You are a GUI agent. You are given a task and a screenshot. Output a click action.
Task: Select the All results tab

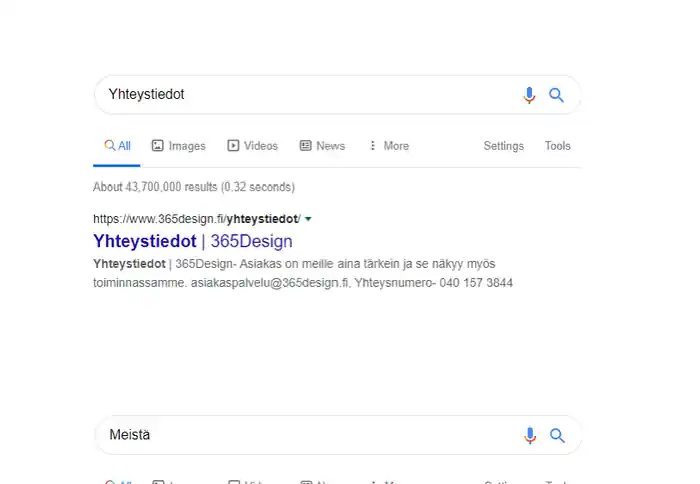[x=117, y=146]
